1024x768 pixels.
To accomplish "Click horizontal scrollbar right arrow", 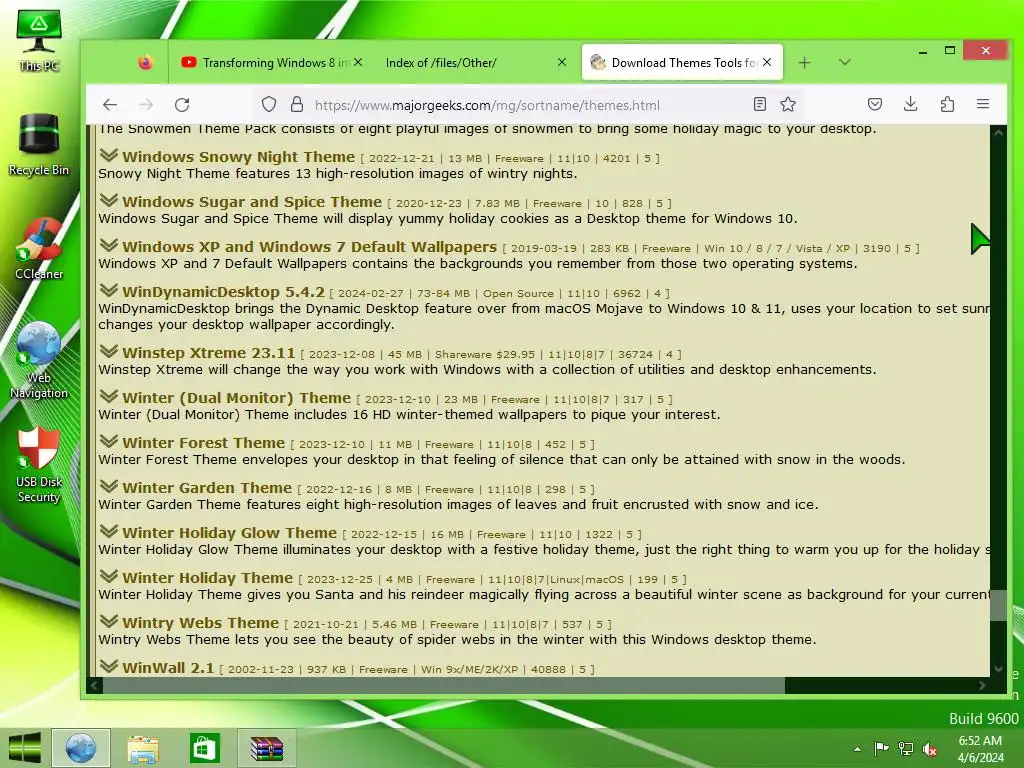I will [982, 685].
